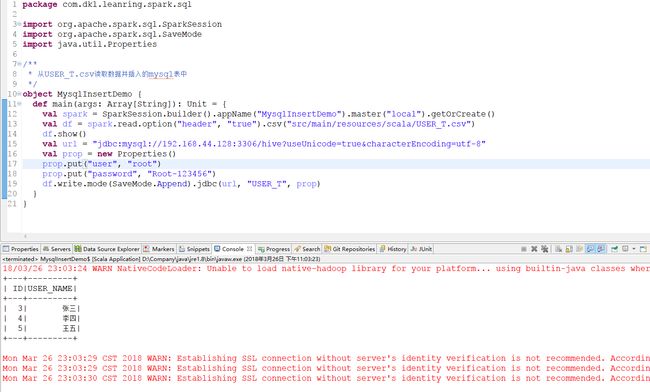Click the Open Console icon
This screenshot has width=650, height=392.
point(643,249)
